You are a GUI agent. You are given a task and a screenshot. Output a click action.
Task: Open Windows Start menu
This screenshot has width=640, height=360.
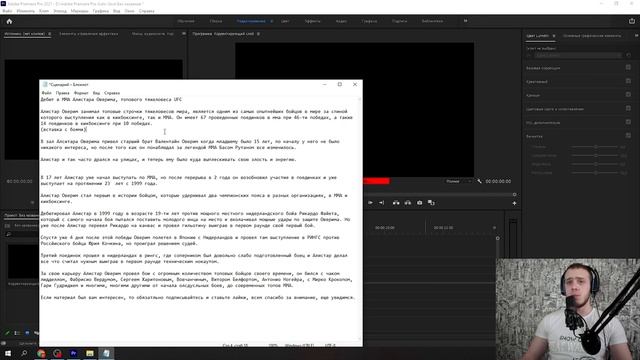8,353
